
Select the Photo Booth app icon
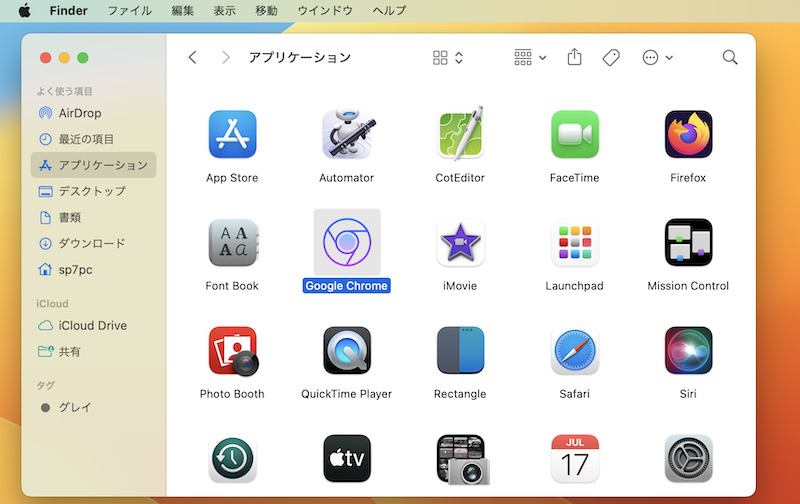[x=232, y=351]
